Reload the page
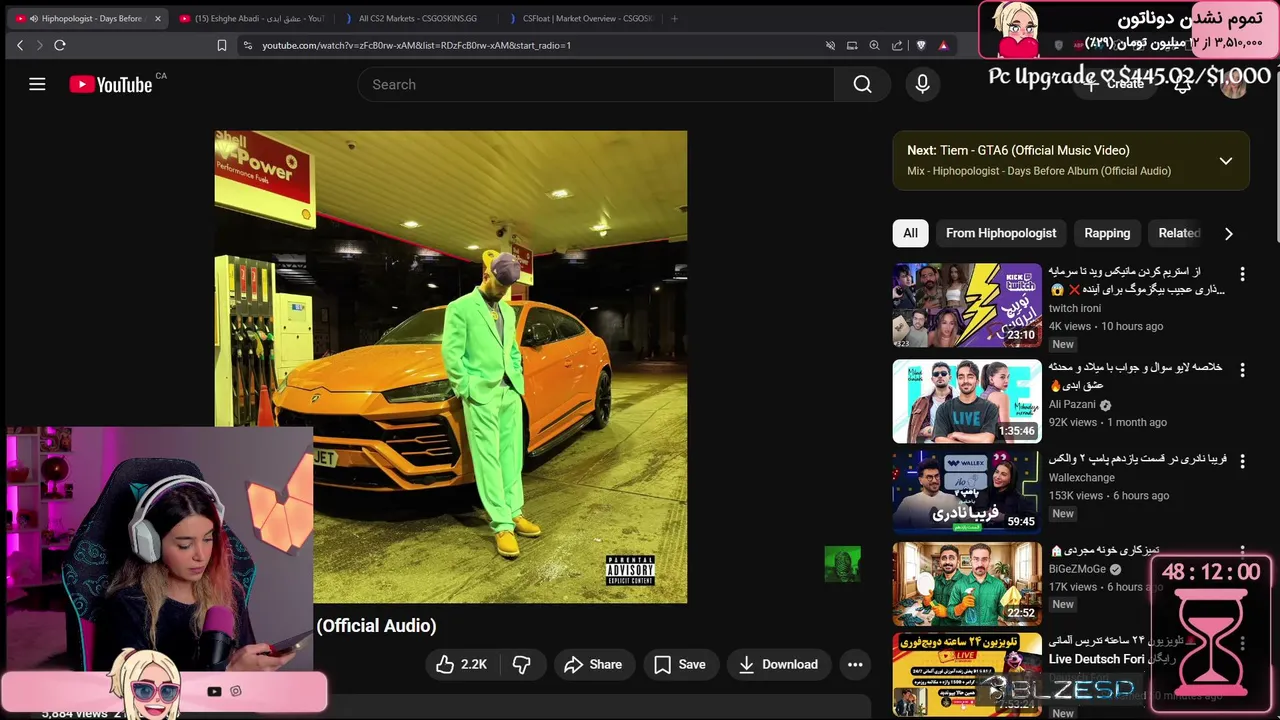The height and width of the screenshot is (720, 1280). 60,45
